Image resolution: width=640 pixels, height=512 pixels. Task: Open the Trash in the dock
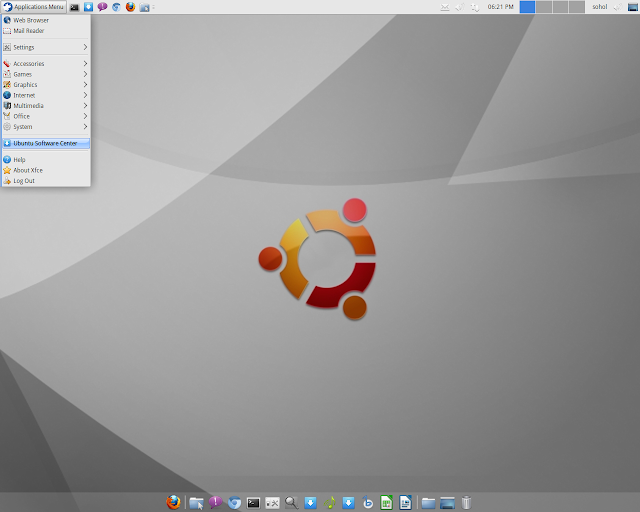[x=466, y=503]
